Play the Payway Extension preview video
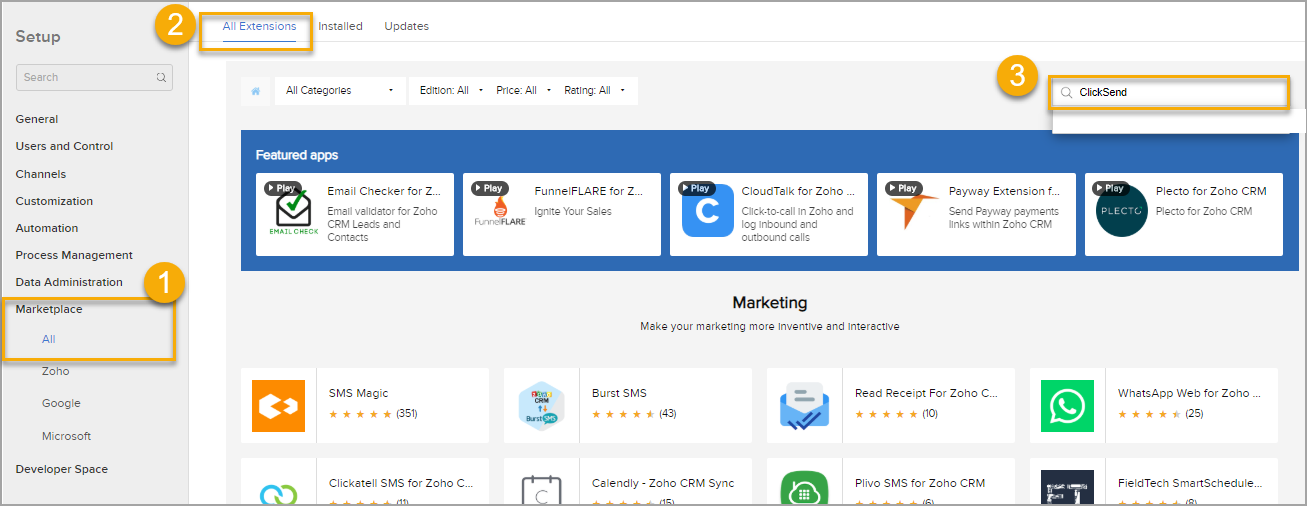Image resolution: width=1307 pixels, height=506 pixels. (903, 188)
